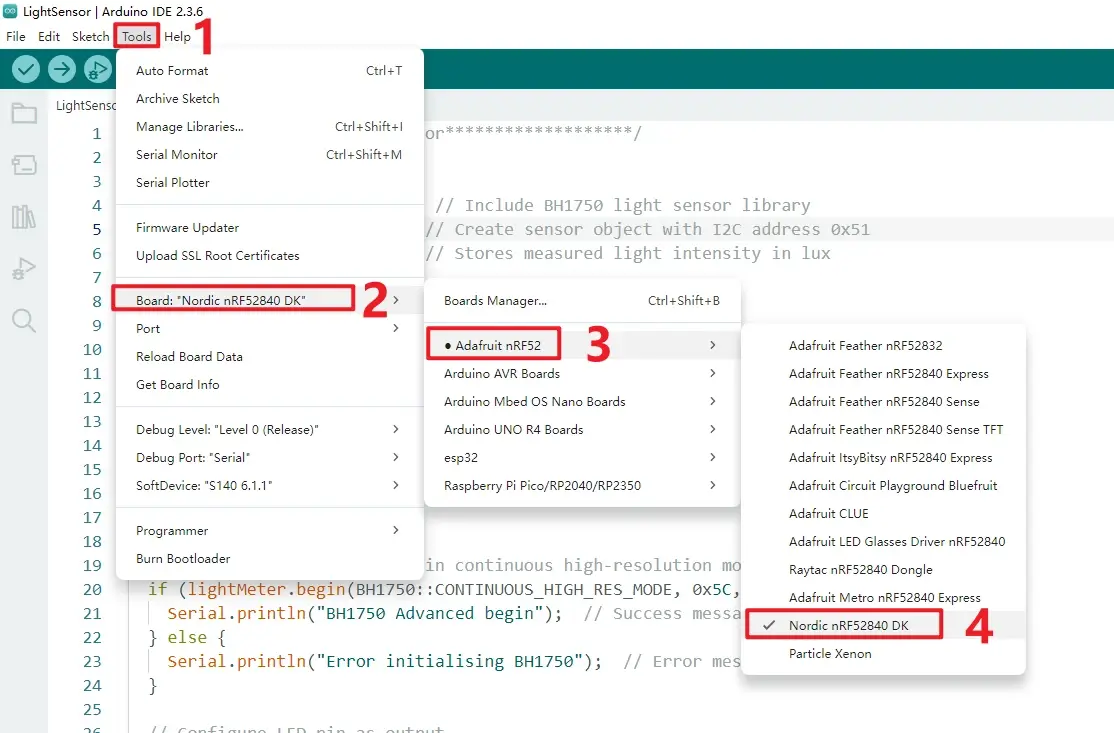Select the checked Nordic nRF52840 DK board
This screenshot has height=733, width=1114.
tap(883, 626)
